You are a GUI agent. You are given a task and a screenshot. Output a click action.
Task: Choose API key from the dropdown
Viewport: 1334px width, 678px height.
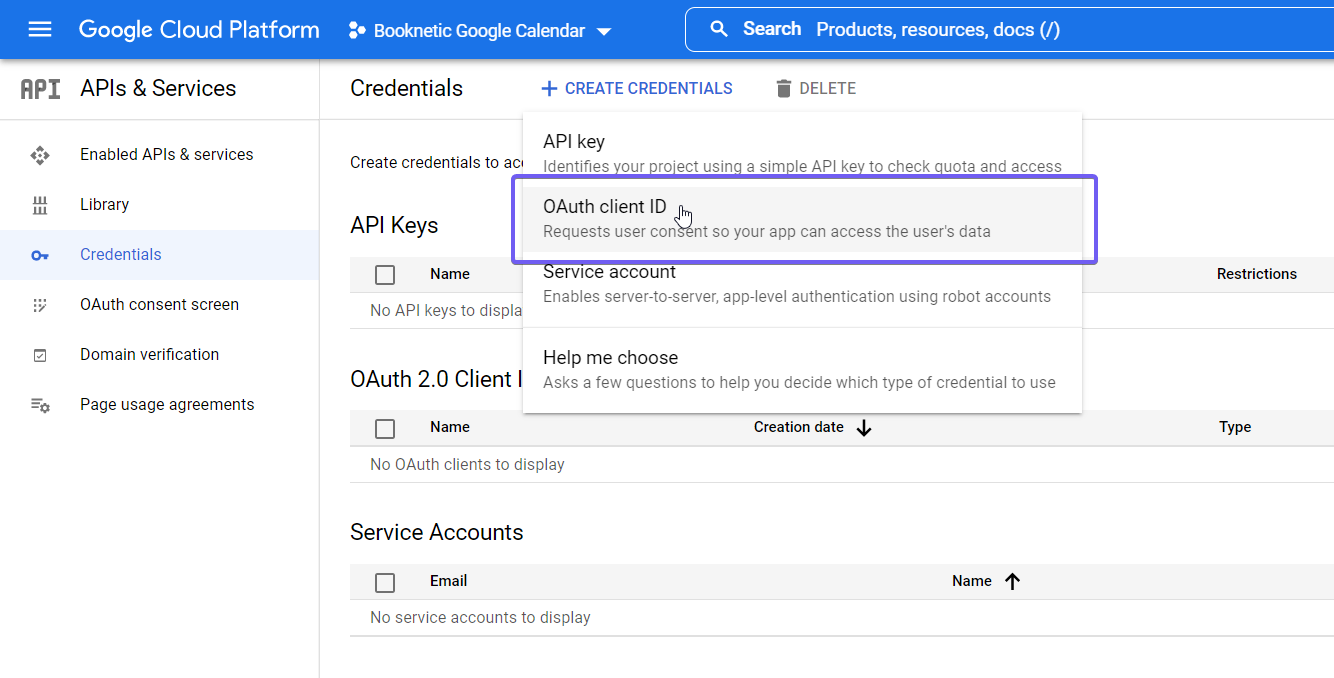click(x=802, y=153)
